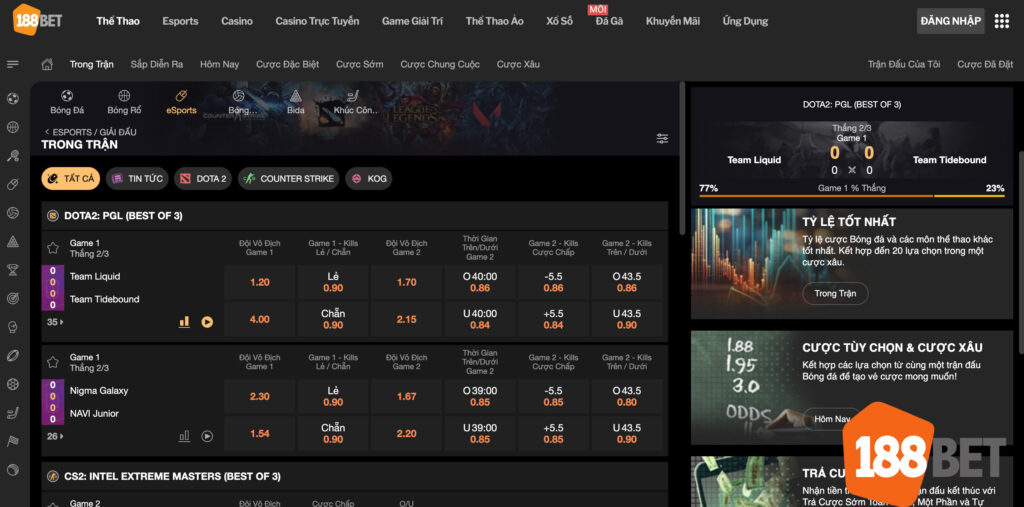Open the 188BET home logo
The width and height of the screenshot is (1024, 507).
click(37, 20)
